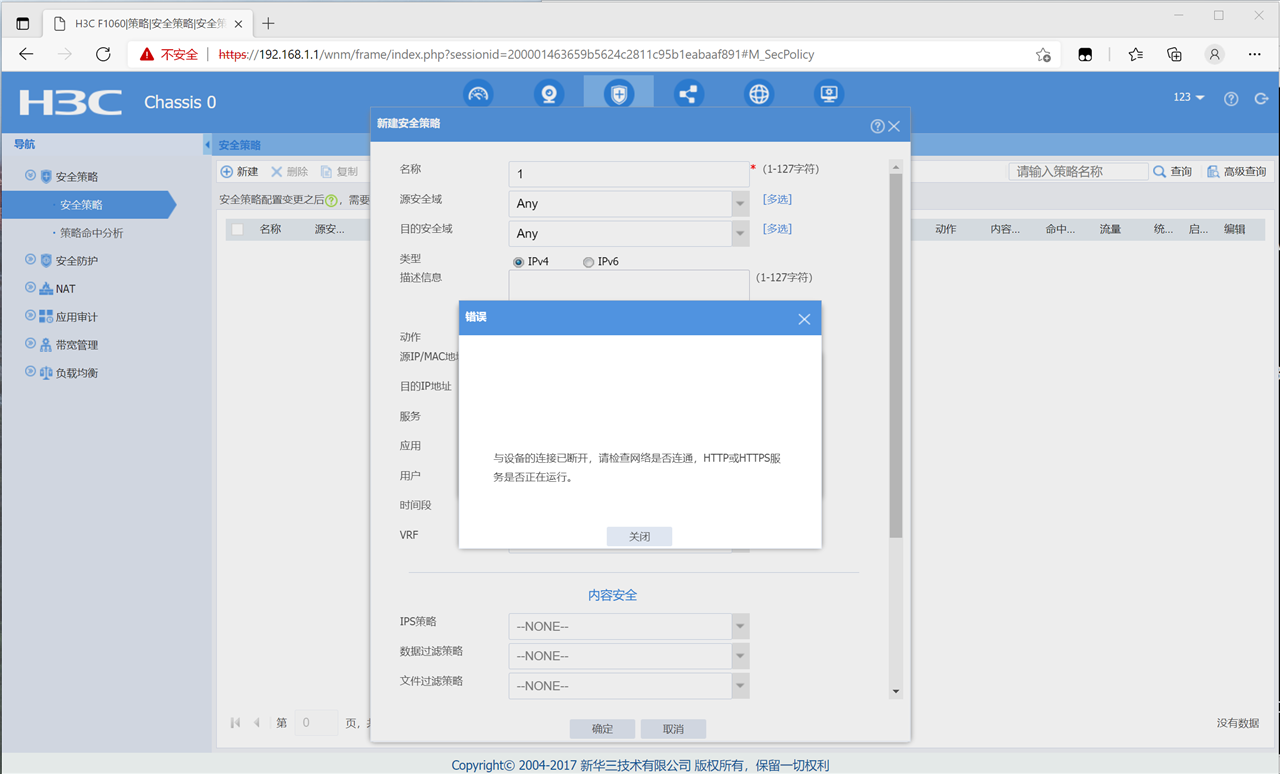Open the Dashboard gauge icon in top bar
Viewport: 1280px width, 774px height.
[x=479, y=94]
